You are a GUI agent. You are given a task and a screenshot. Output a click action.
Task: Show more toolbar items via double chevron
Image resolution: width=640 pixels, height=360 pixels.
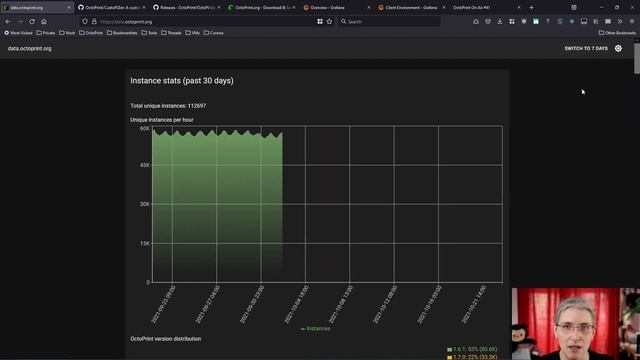point(620,22)
